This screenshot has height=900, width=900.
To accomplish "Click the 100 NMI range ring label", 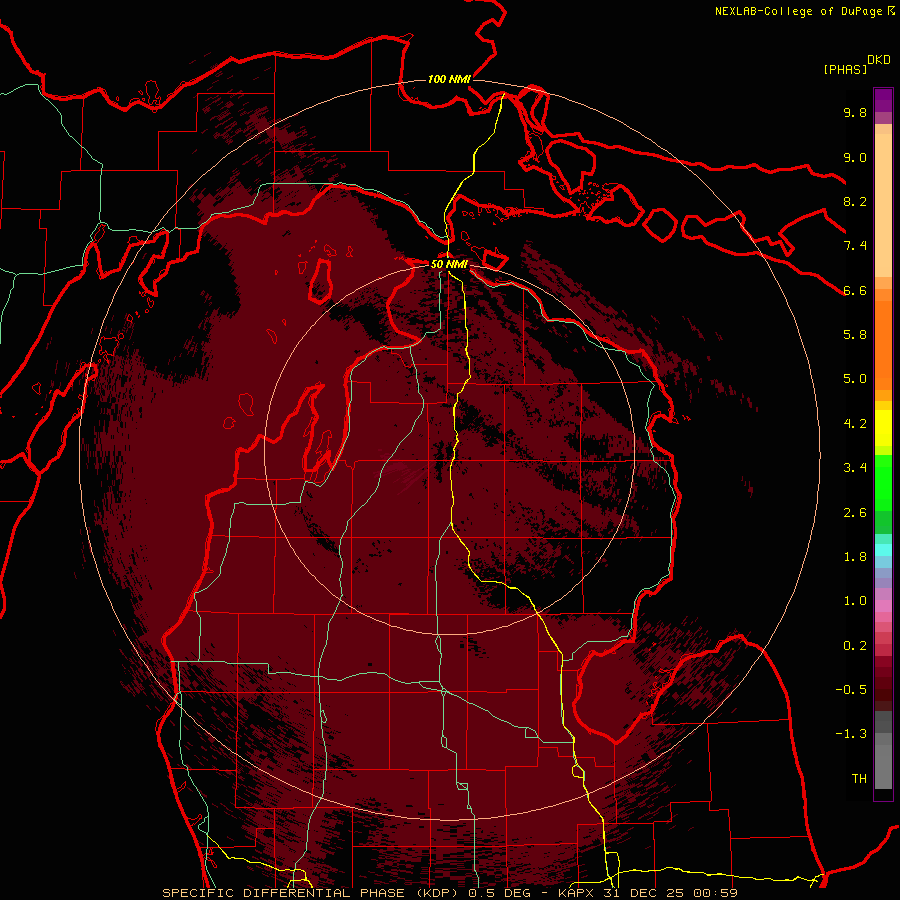I will (x=449, y=79).
